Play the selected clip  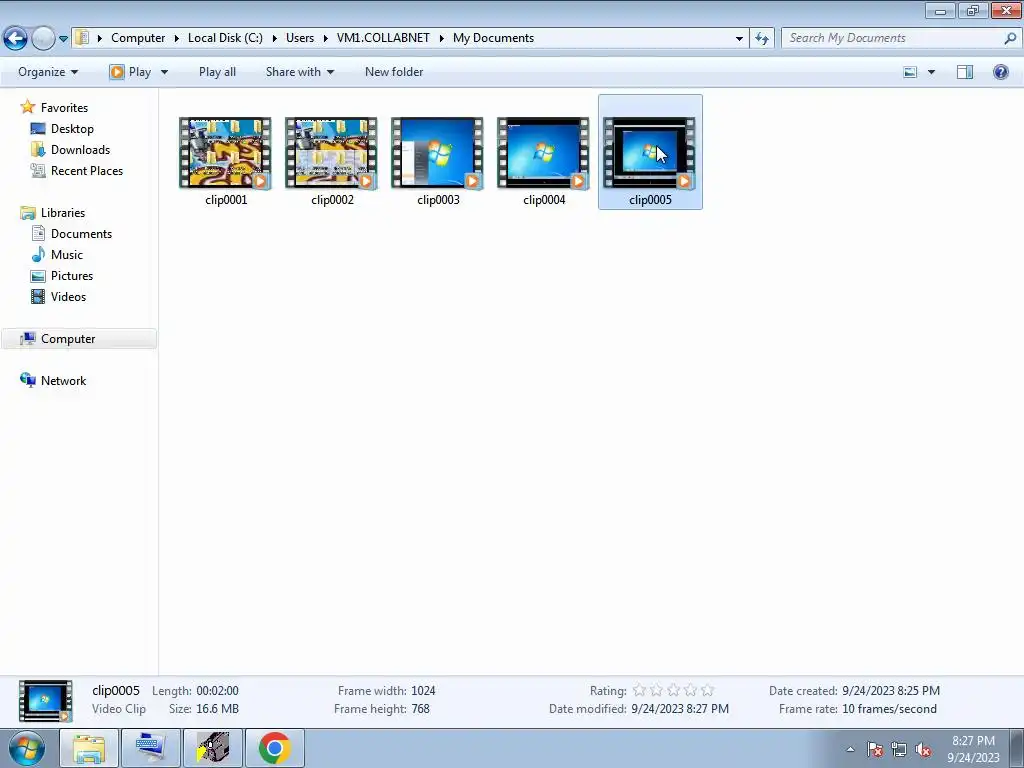(x=131, y=72)
